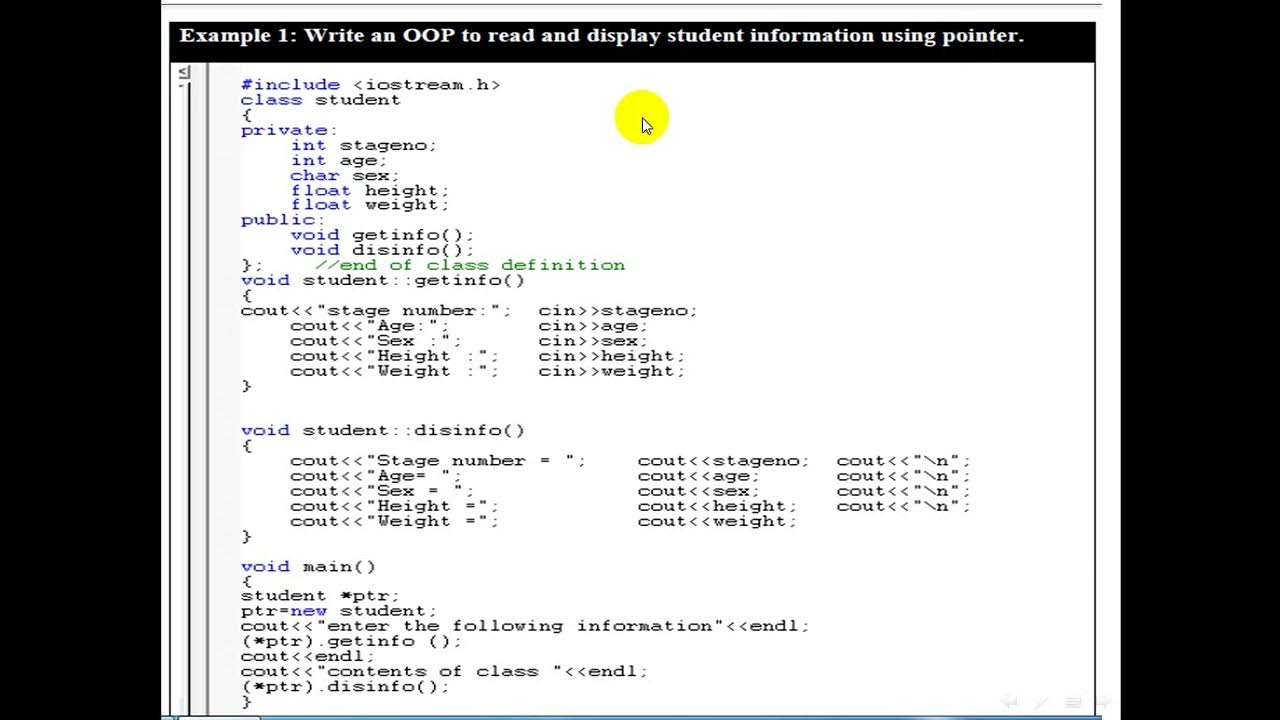Click the "int age;" member line
This screenshot has width=1280, height=720.
[x=338, y=160]
